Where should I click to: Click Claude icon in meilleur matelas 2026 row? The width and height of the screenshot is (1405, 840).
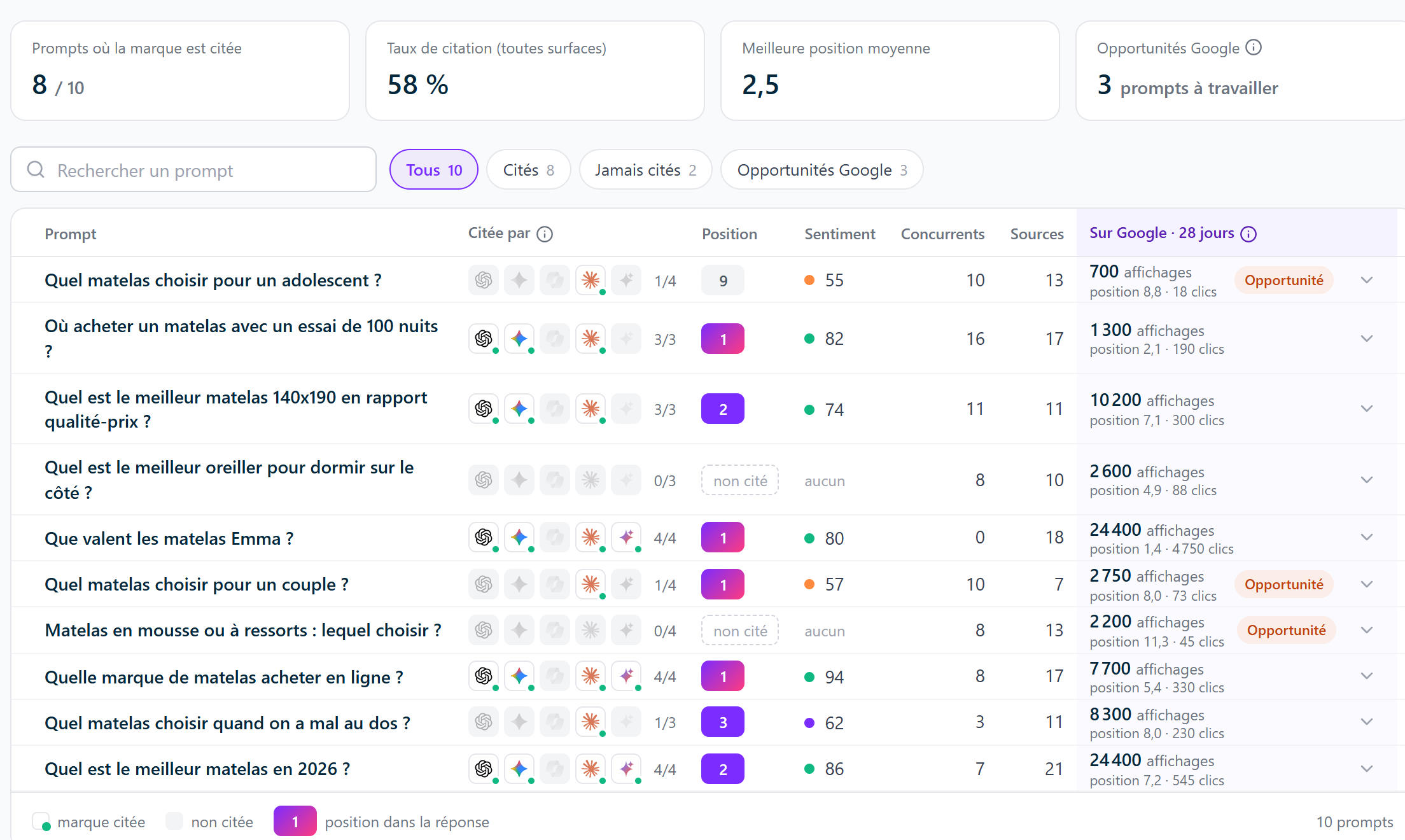591,769
